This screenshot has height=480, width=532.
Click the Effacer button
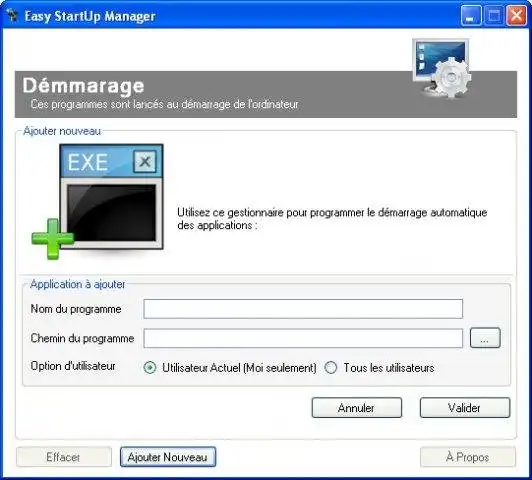click(x=63, y=457)
